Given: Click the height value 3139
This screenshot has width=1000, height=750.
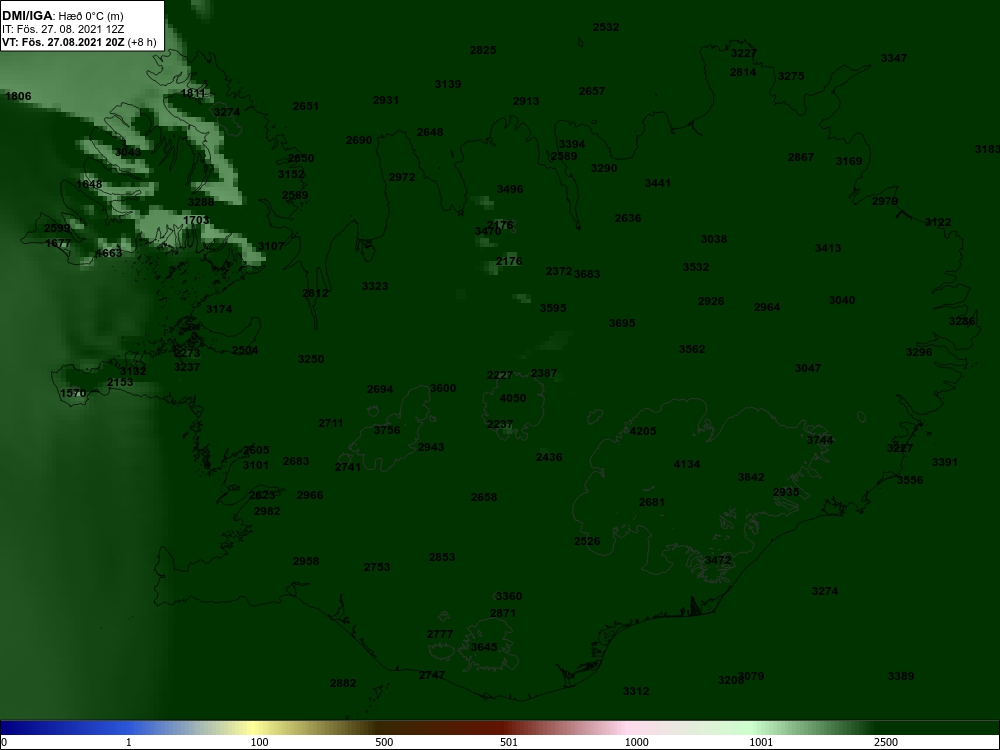Looking at the screenshot, I should [x=448, y=84].
